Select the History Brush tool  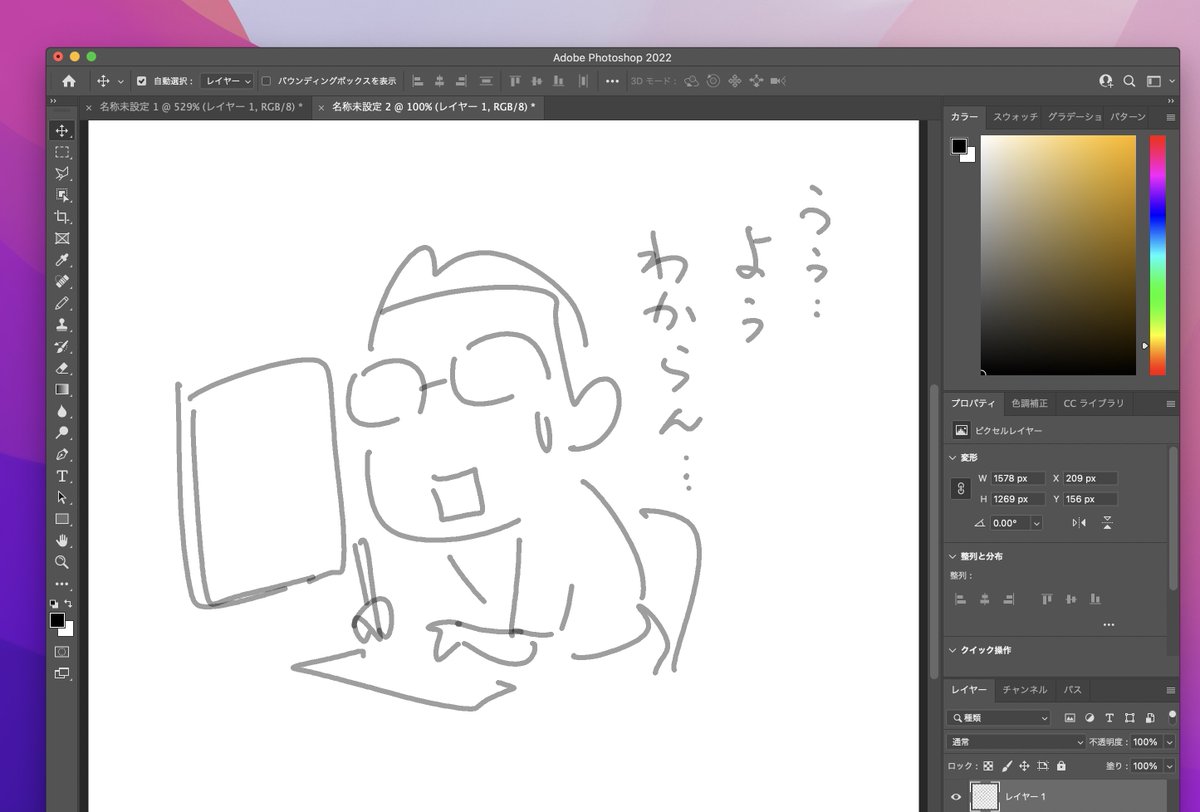62,346
